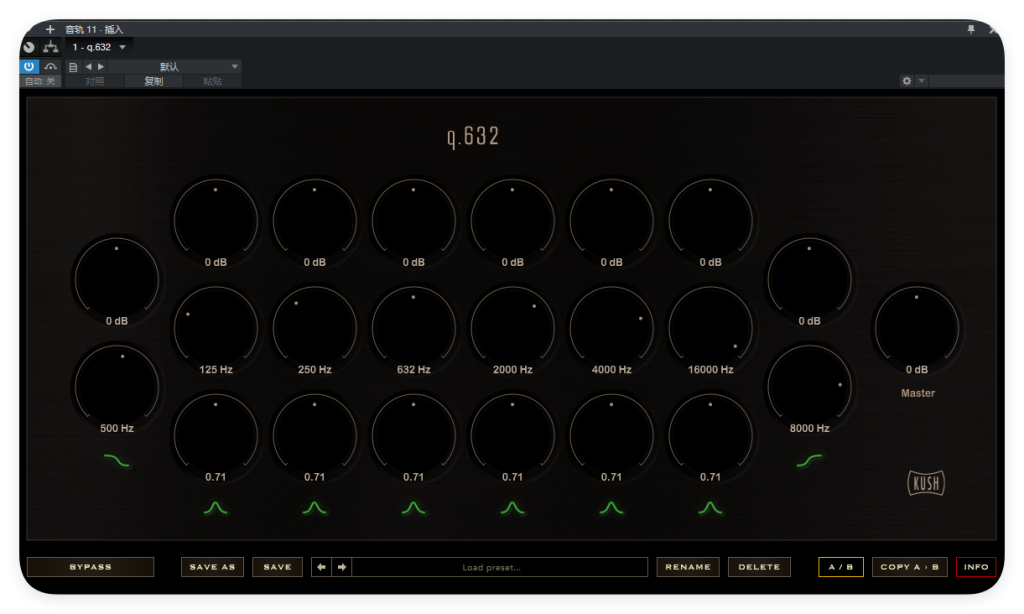
Task: Click the Q knob below 125 Hz
Action: tap(216, 436)
